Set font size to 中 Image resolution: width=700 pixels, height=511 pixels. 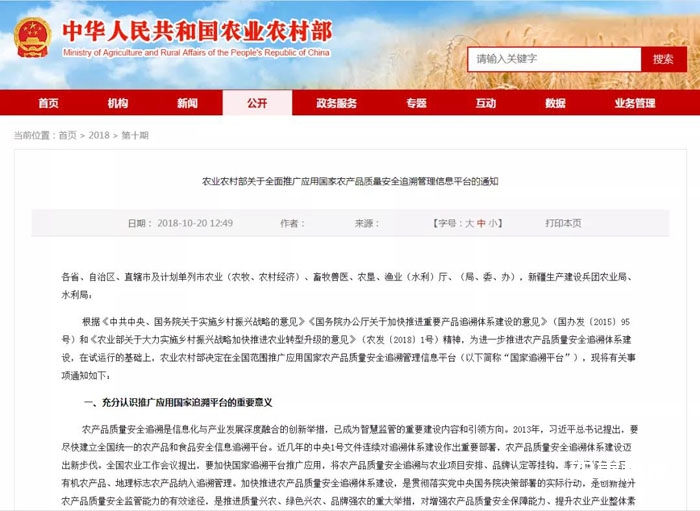coord(481,223)
